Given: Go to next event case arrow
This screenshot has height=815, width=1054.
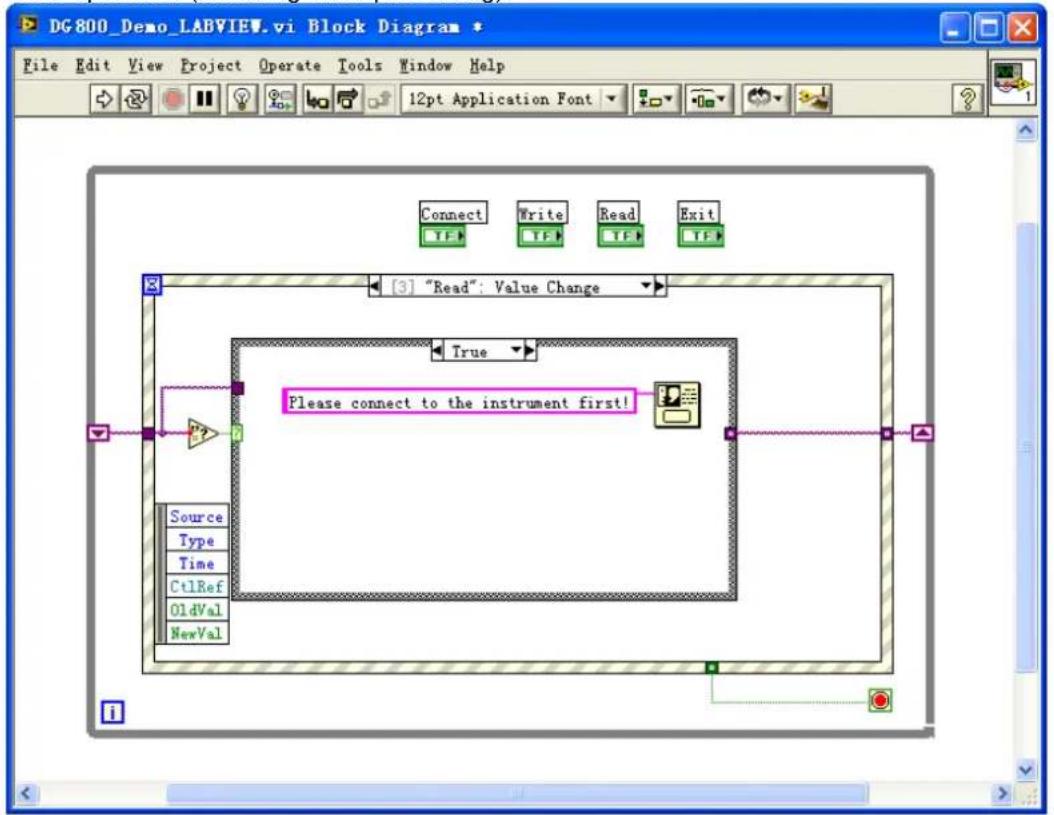Looking at the screenshot, I should (x=660, y=287).
